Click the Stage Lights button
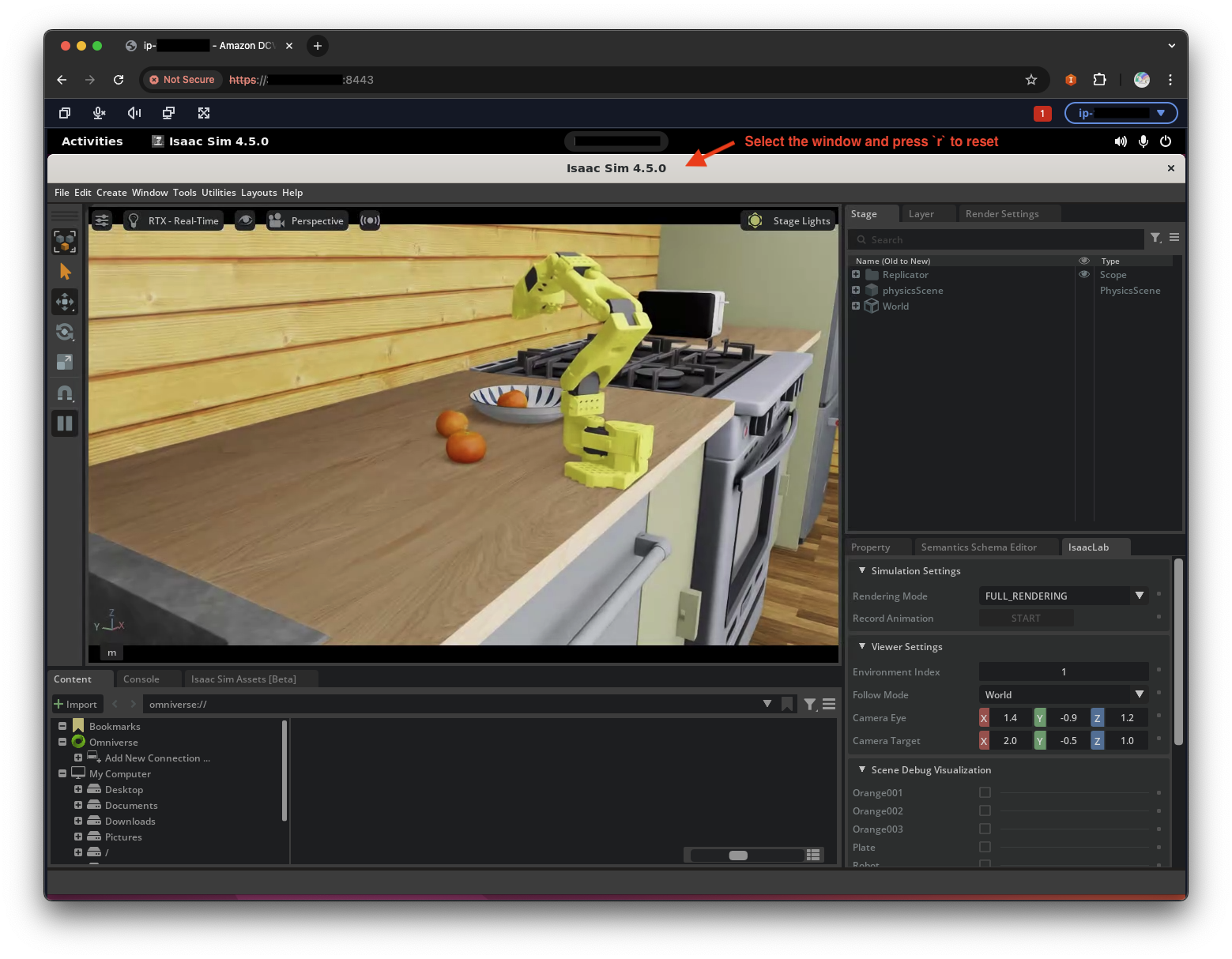The image size is (1232, 959). 789,220
